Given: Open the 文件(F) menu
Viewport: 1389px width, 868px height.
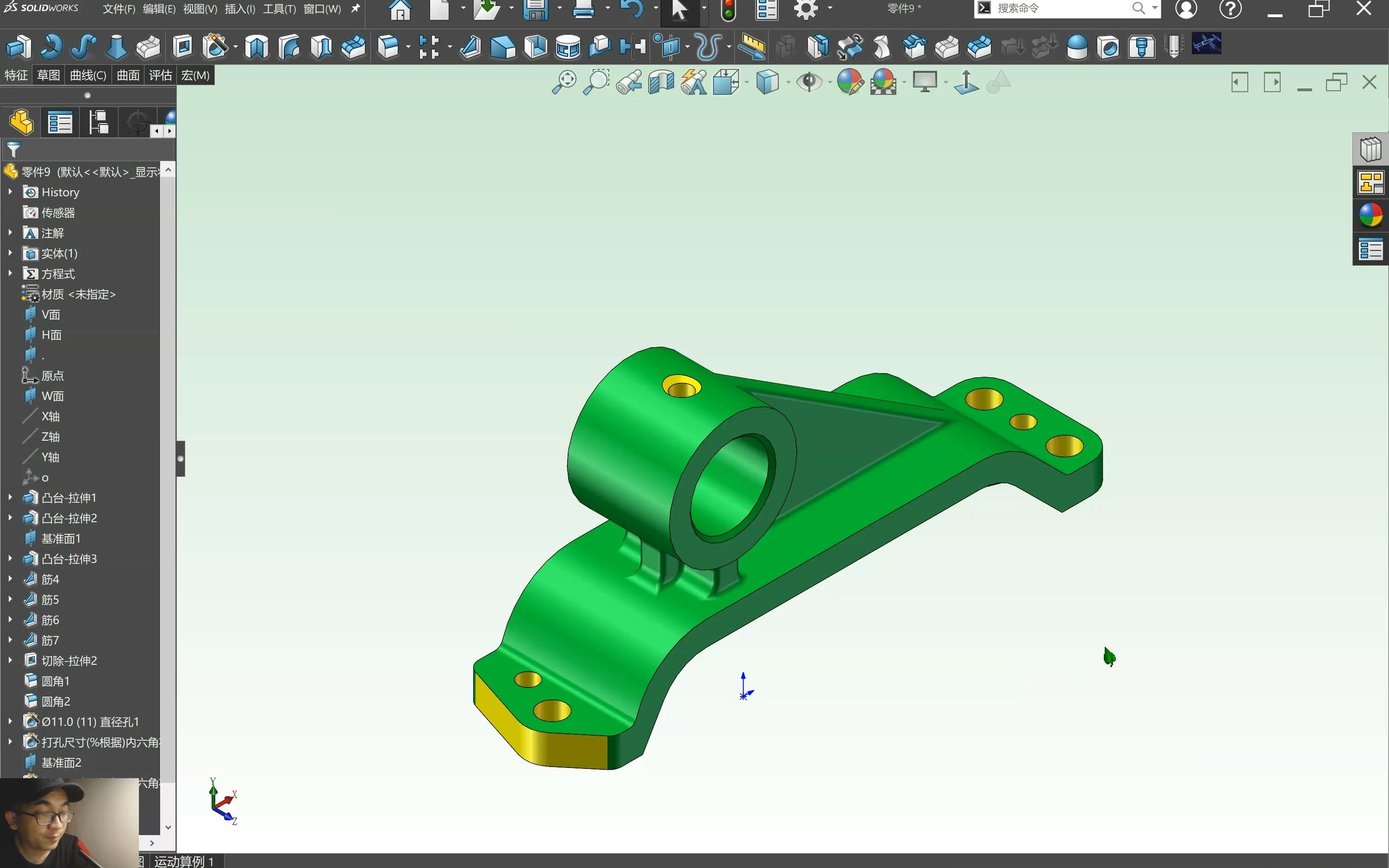Looking at the screenshot, I should (119, 9).
